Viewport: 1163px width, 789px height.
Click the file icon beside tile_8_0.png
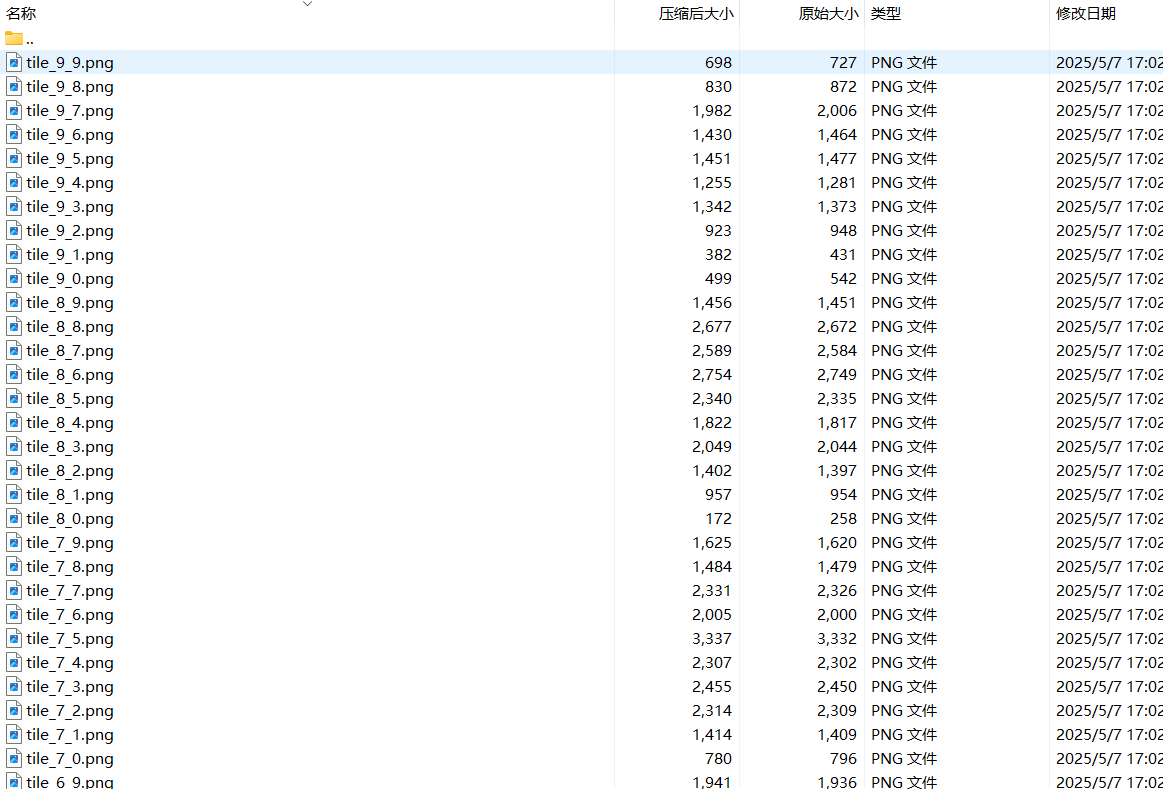(14, 519)
